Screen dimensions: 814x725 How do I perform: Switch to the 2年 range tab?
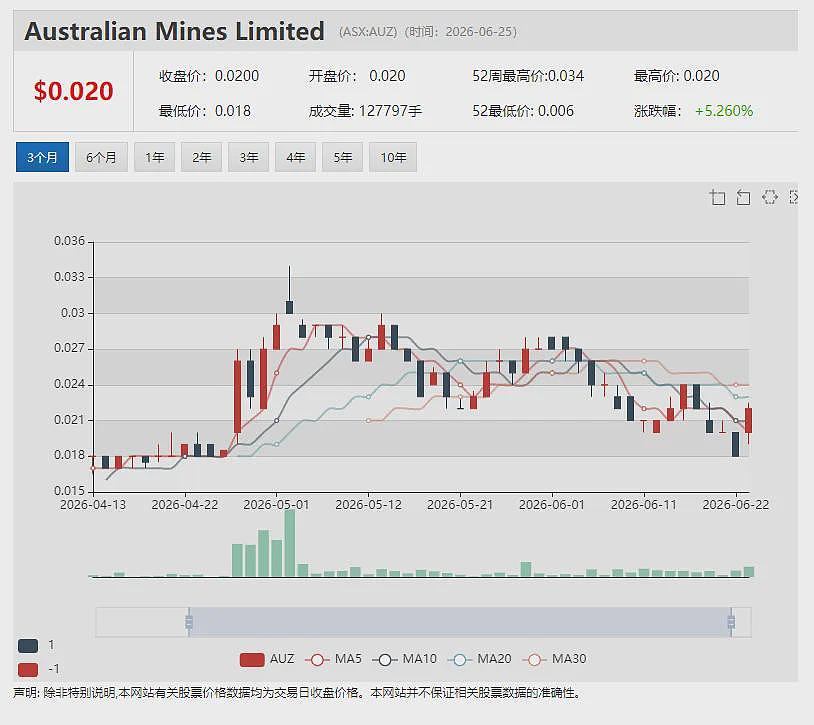[x=201, y=157]
